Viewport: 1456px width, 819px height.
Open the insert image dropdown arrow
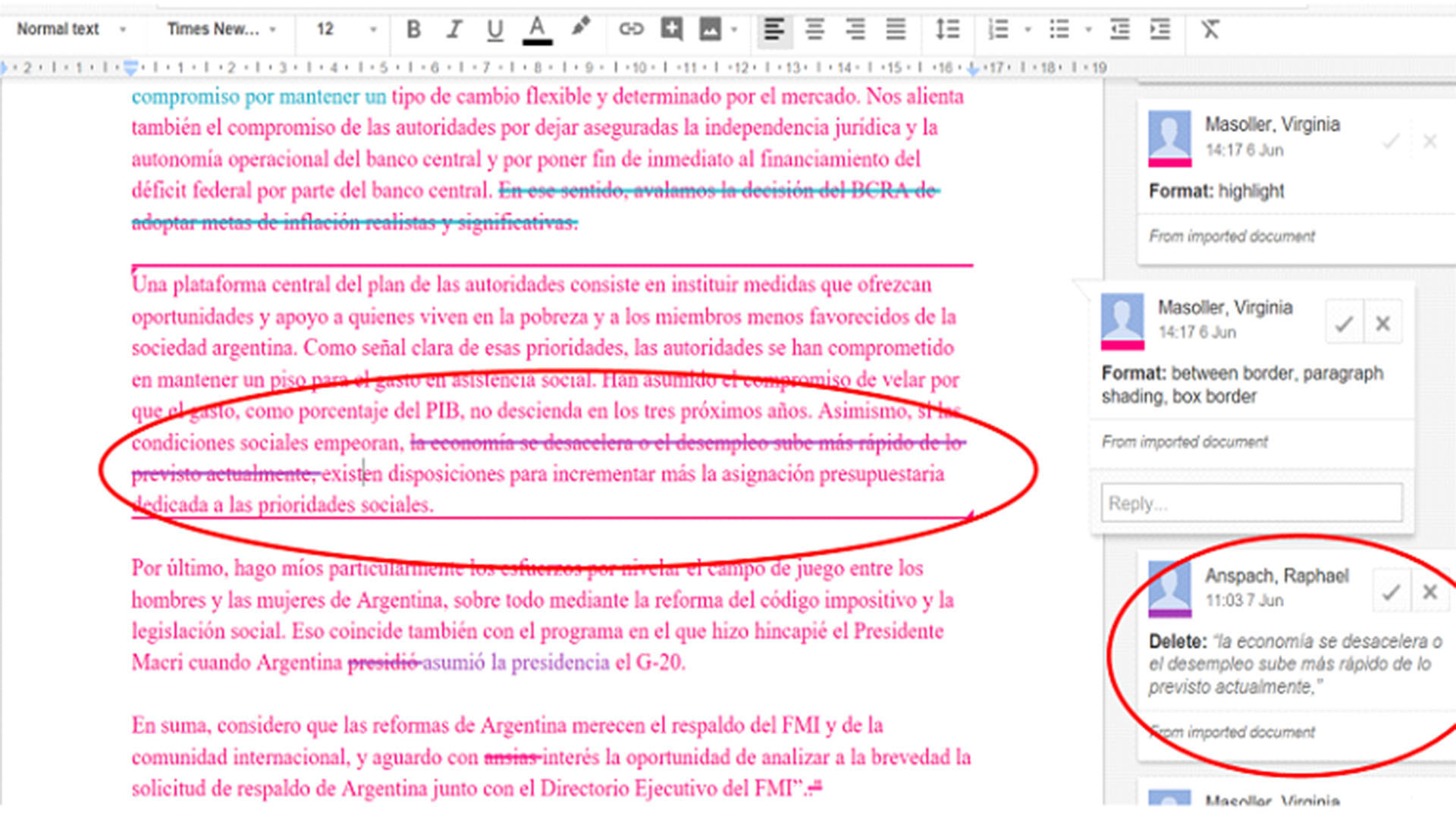tap(733, 30)
